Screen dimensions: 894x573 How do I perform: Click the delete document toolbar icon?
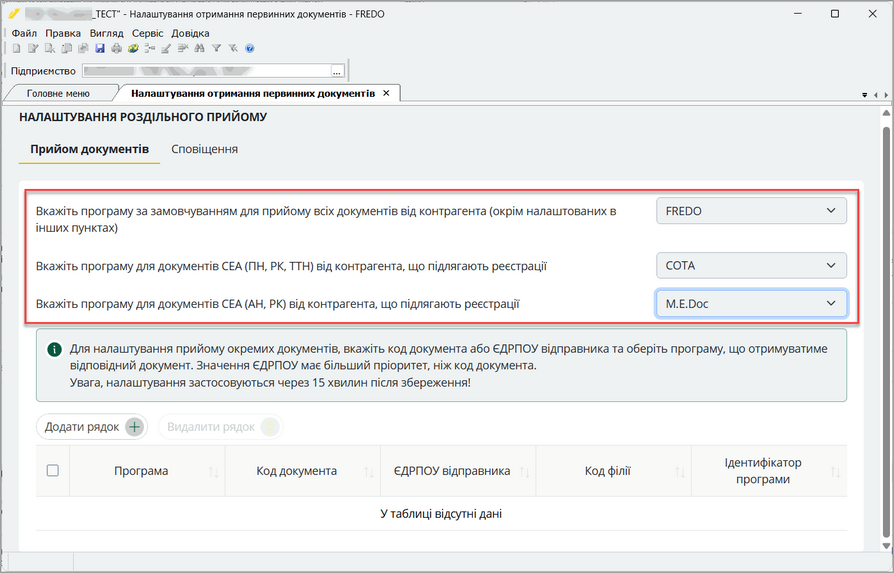(x=50, y=48)
